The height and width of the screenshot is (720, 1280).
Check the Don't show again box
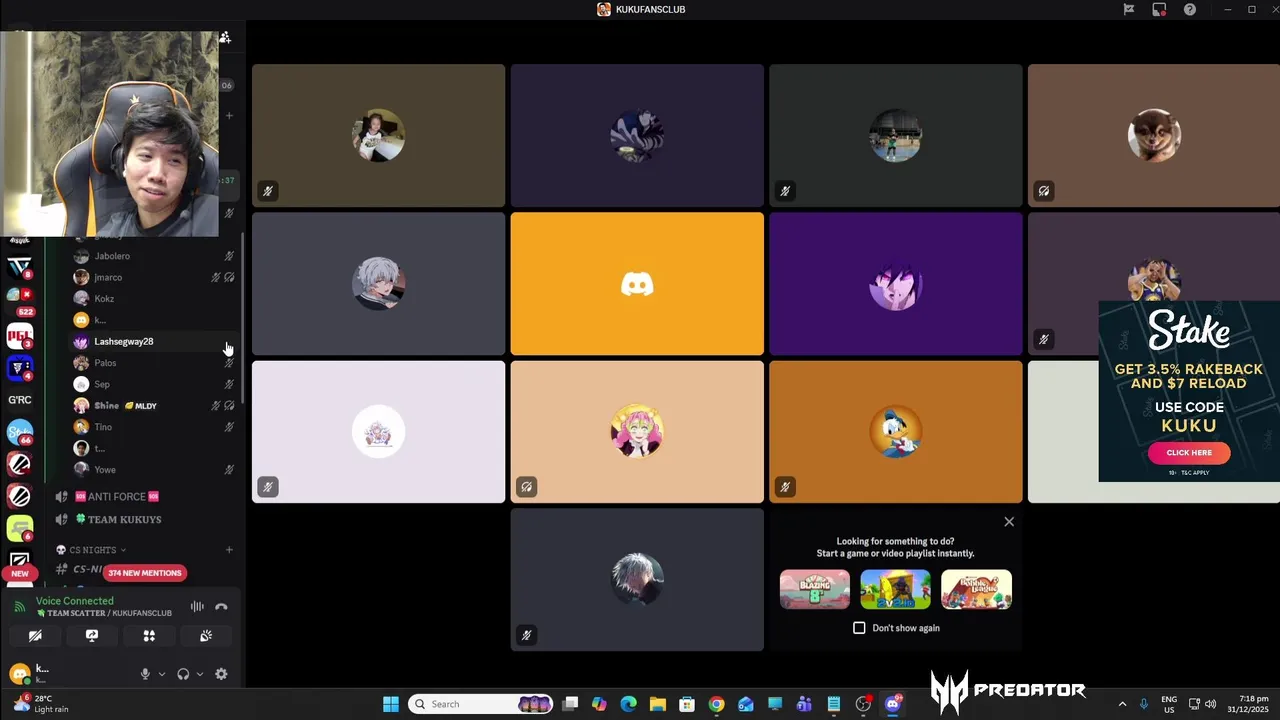tap(859, 628)
